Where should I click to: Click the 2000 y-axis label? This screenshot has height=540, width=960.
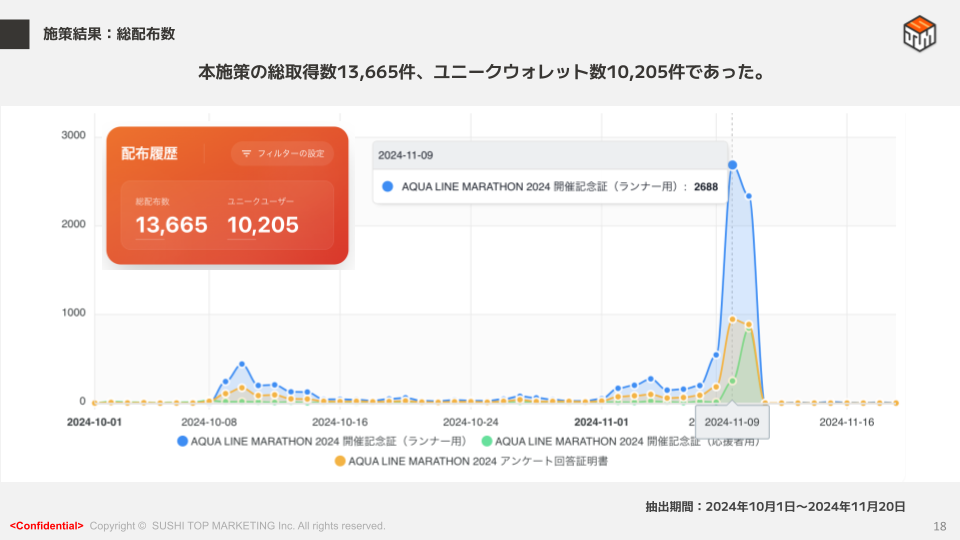tap(73, 224)
